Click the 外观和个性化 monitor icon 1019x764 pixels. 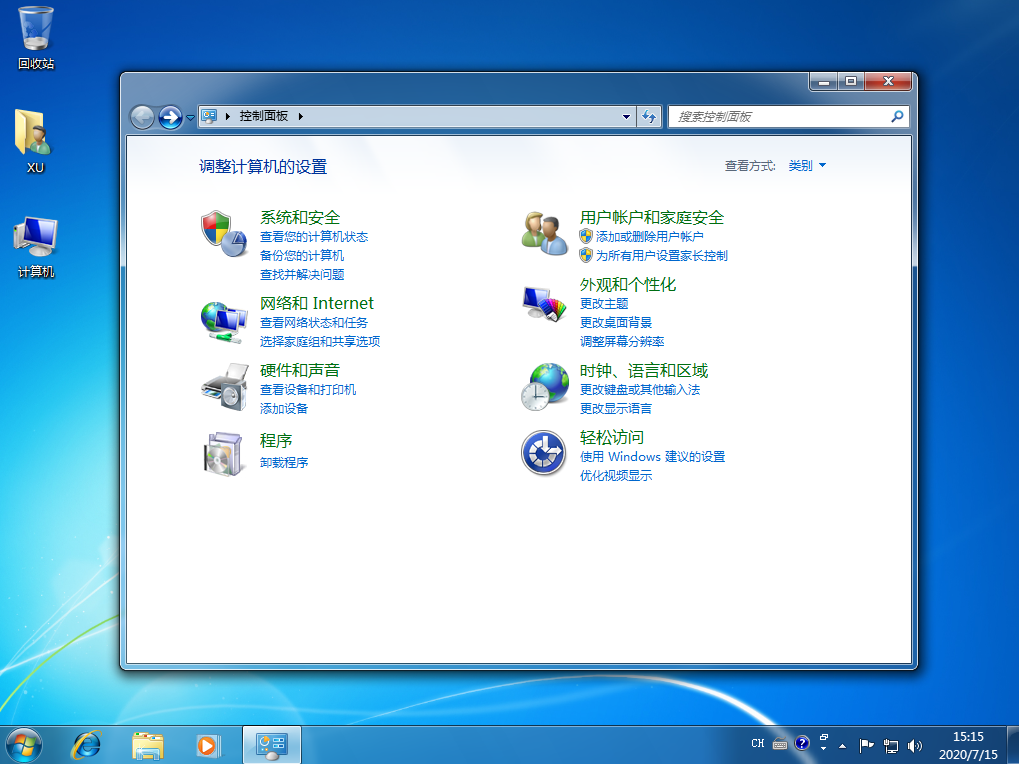point(545,302)
